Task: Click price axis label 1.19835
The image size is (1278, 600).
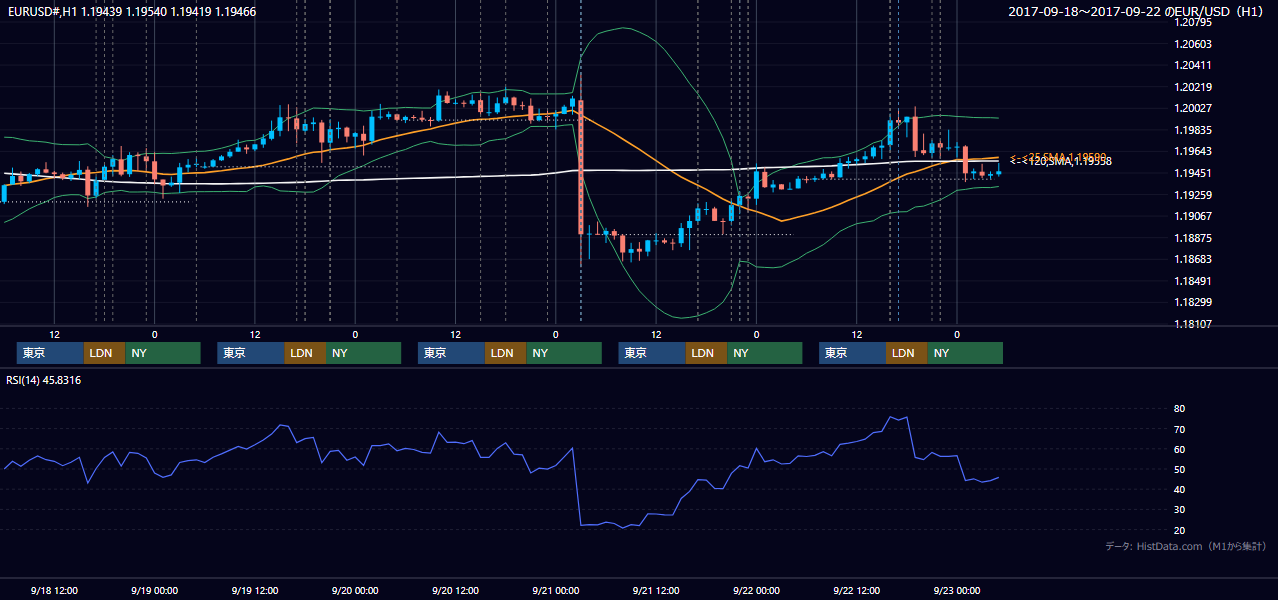Action: [x=1194, y=130]
